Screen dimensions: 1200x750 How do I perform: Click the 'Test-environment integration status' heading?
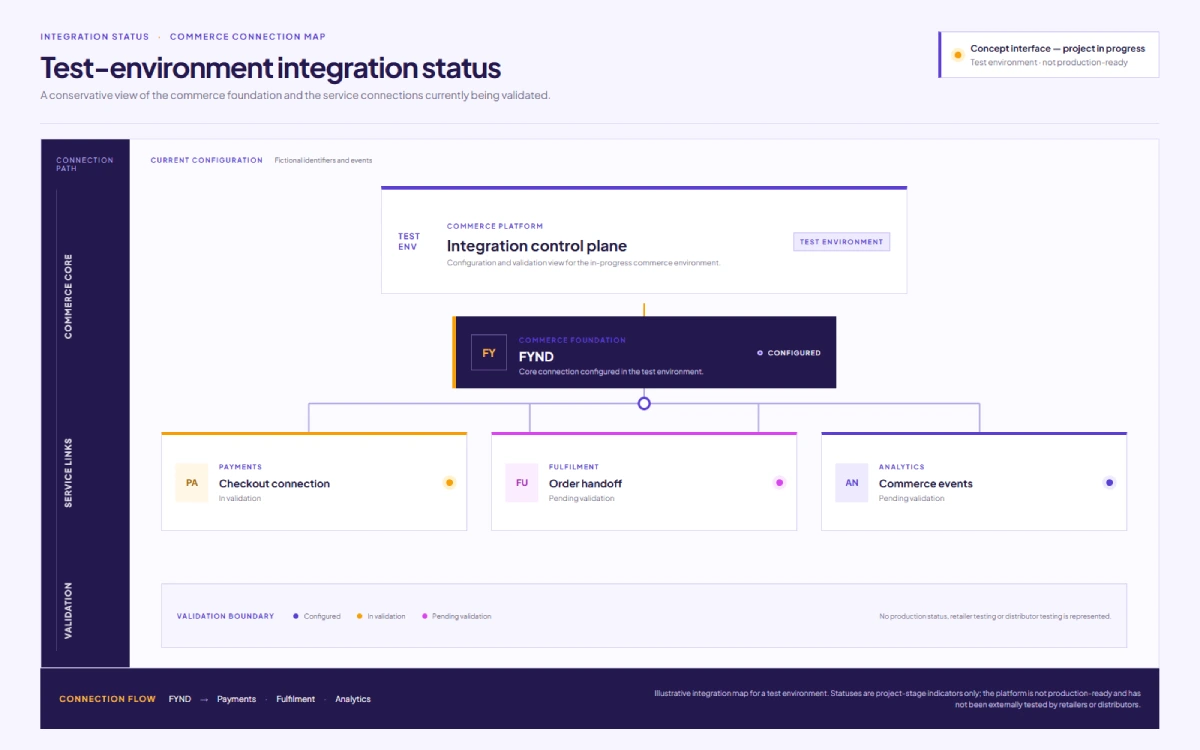pyautogui.click(x=270, y=68)
